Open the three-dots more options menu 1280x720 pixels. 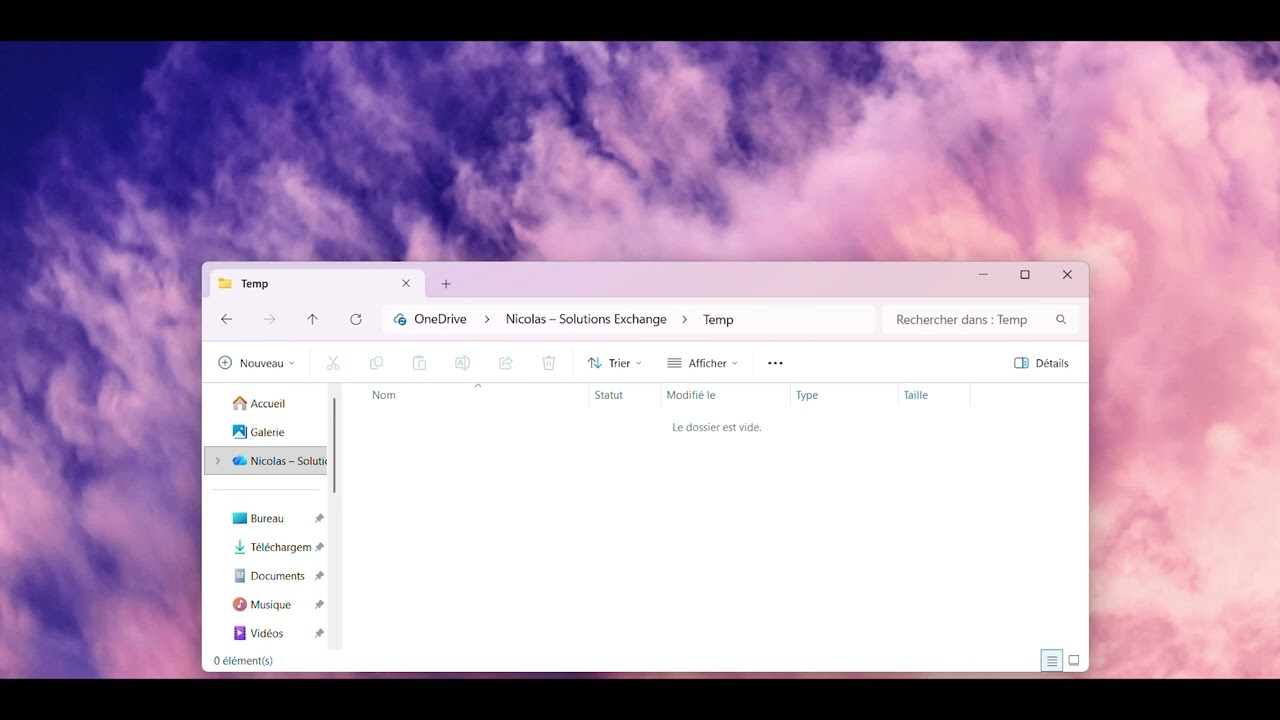[x=775, y=363]
